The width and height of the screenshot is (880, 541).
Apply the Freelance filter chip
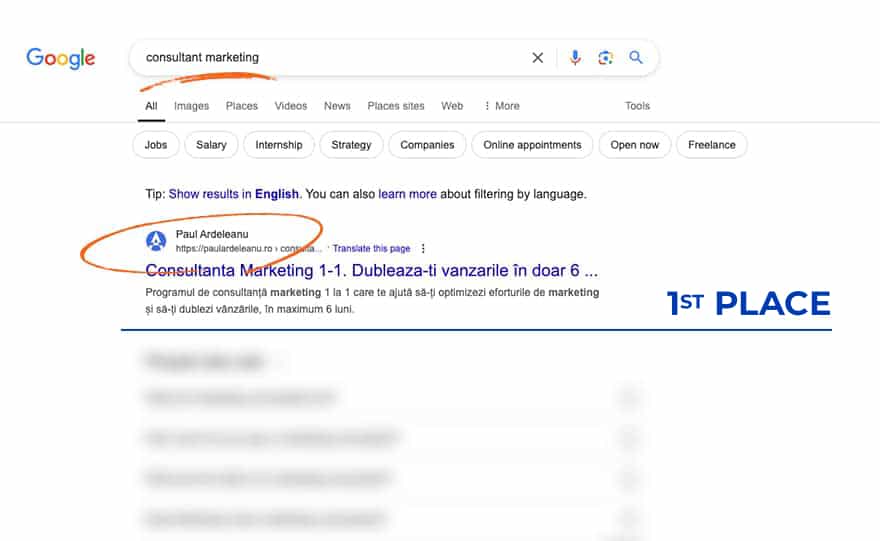[712, 145]
